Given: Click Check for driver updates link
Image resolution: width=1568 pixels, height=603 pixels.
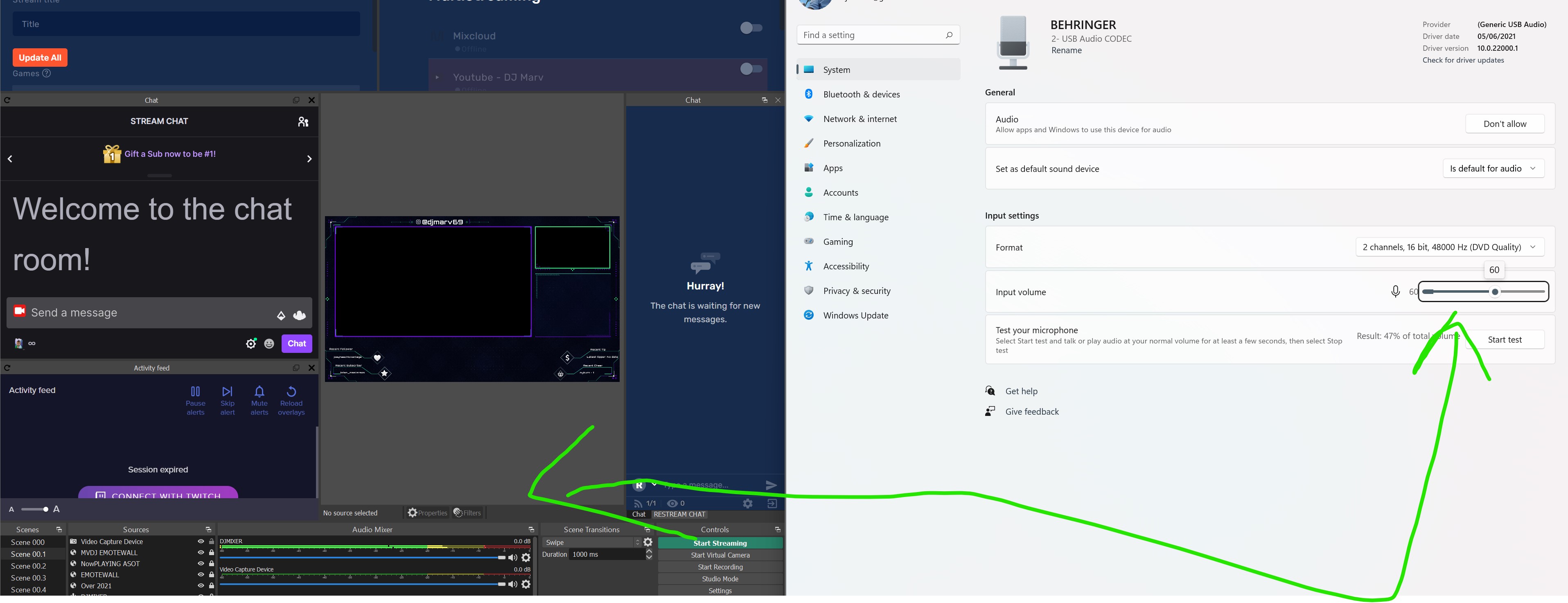Looking at the screenshot, I should [1463, 60].
